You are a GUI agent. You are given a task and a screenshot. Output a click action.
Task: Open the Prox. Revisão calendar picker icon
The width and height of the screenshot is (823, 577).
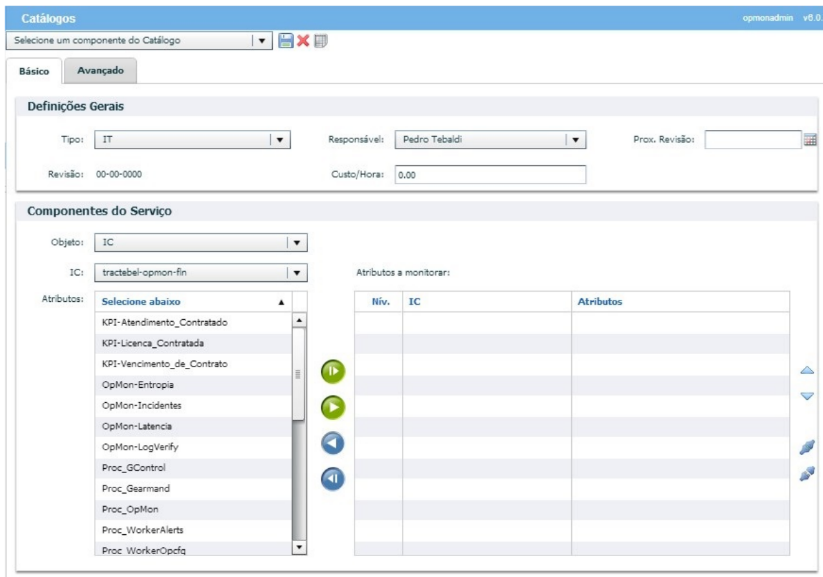(x=810, y=141)
